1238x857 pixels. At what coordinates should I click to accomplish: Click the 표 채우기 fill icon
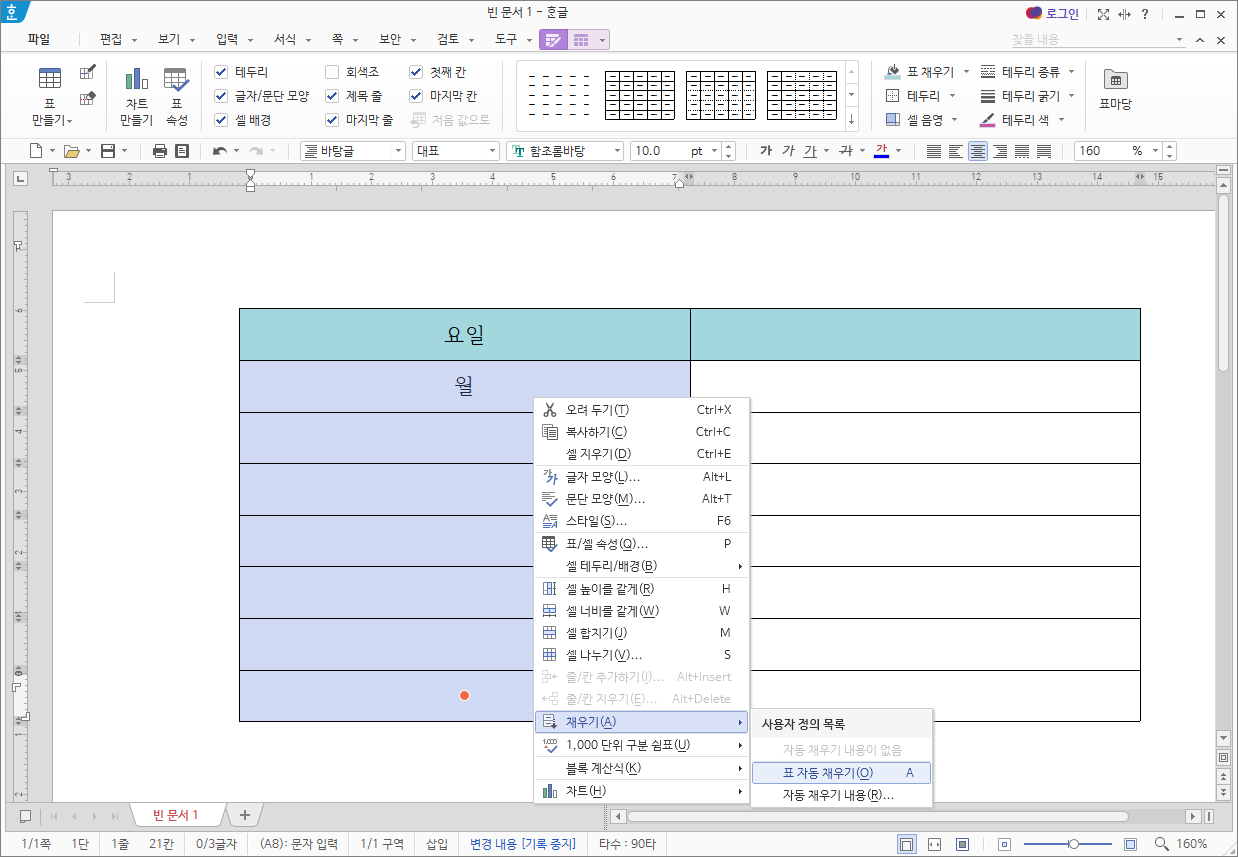point(893,72)
